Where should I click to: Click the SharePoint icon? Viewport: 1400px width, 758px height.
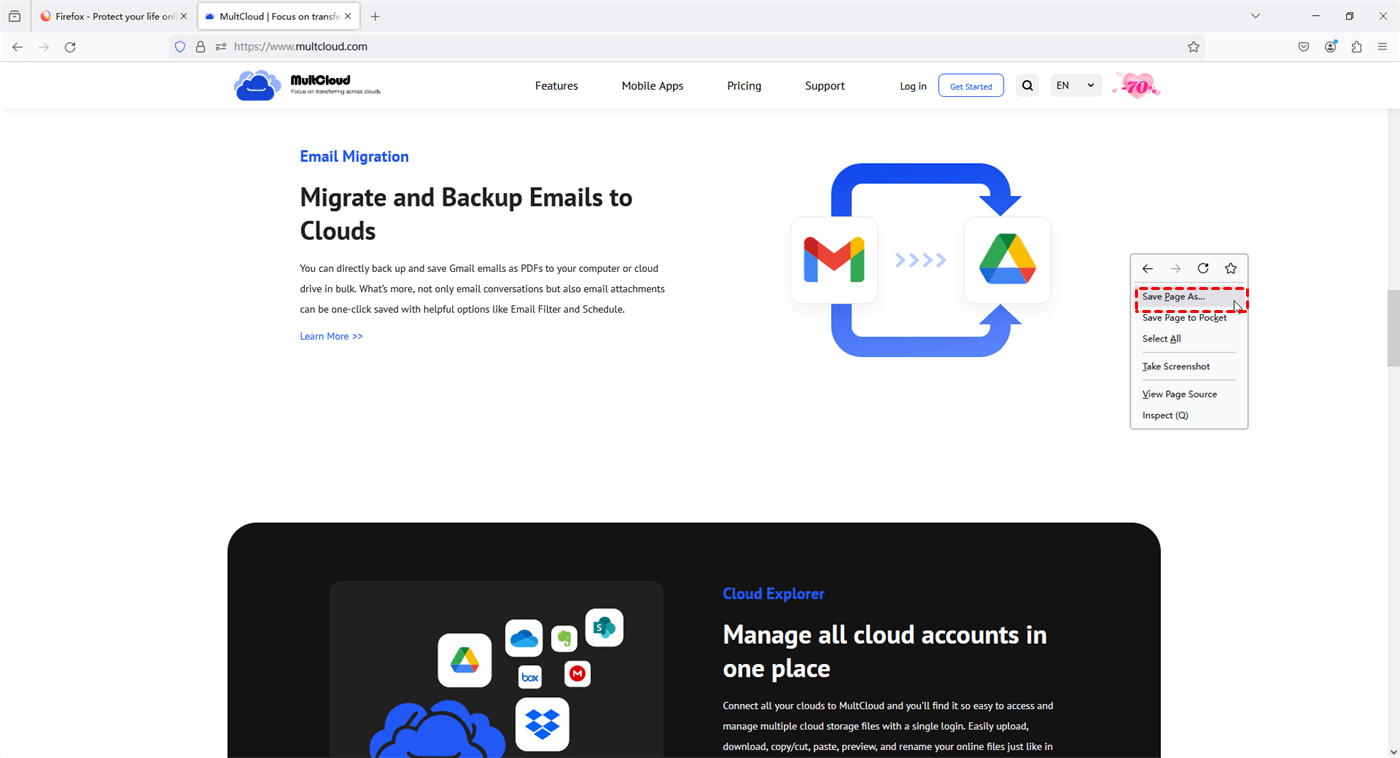(x=604, y=628)
